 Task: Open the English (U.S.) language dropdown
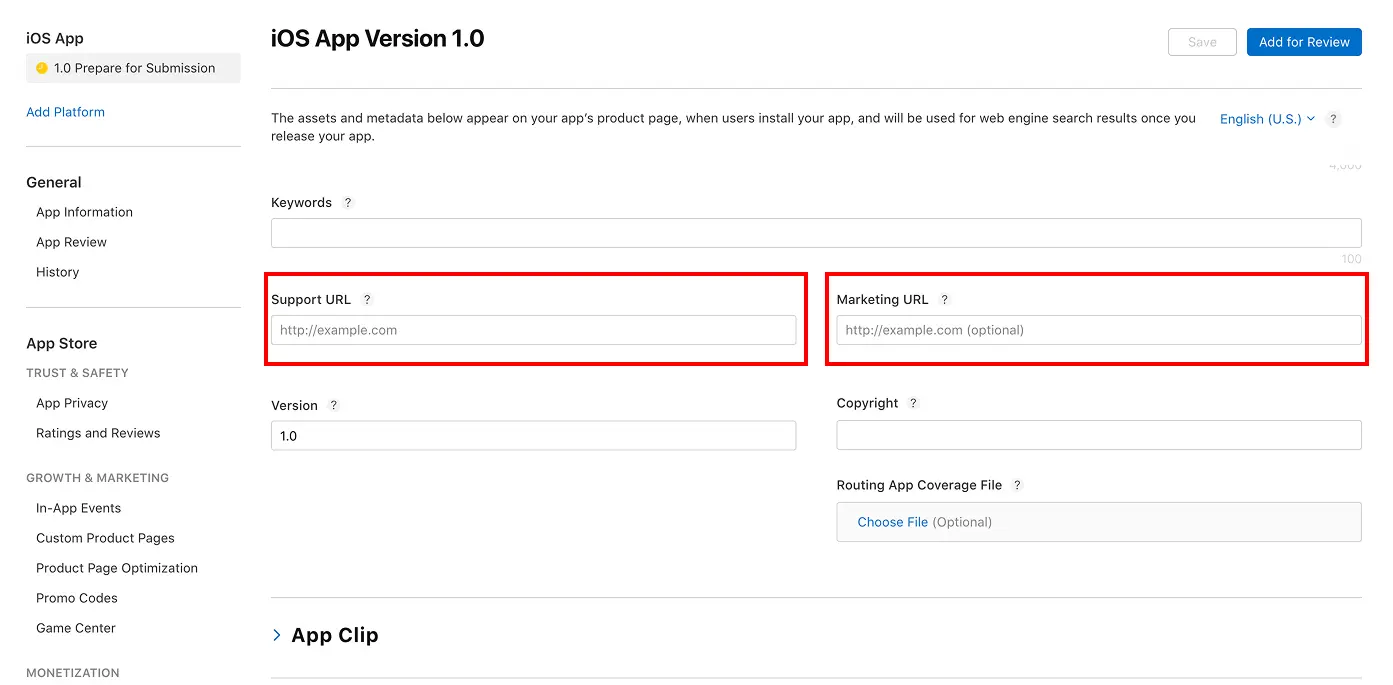click(1267, 119)
